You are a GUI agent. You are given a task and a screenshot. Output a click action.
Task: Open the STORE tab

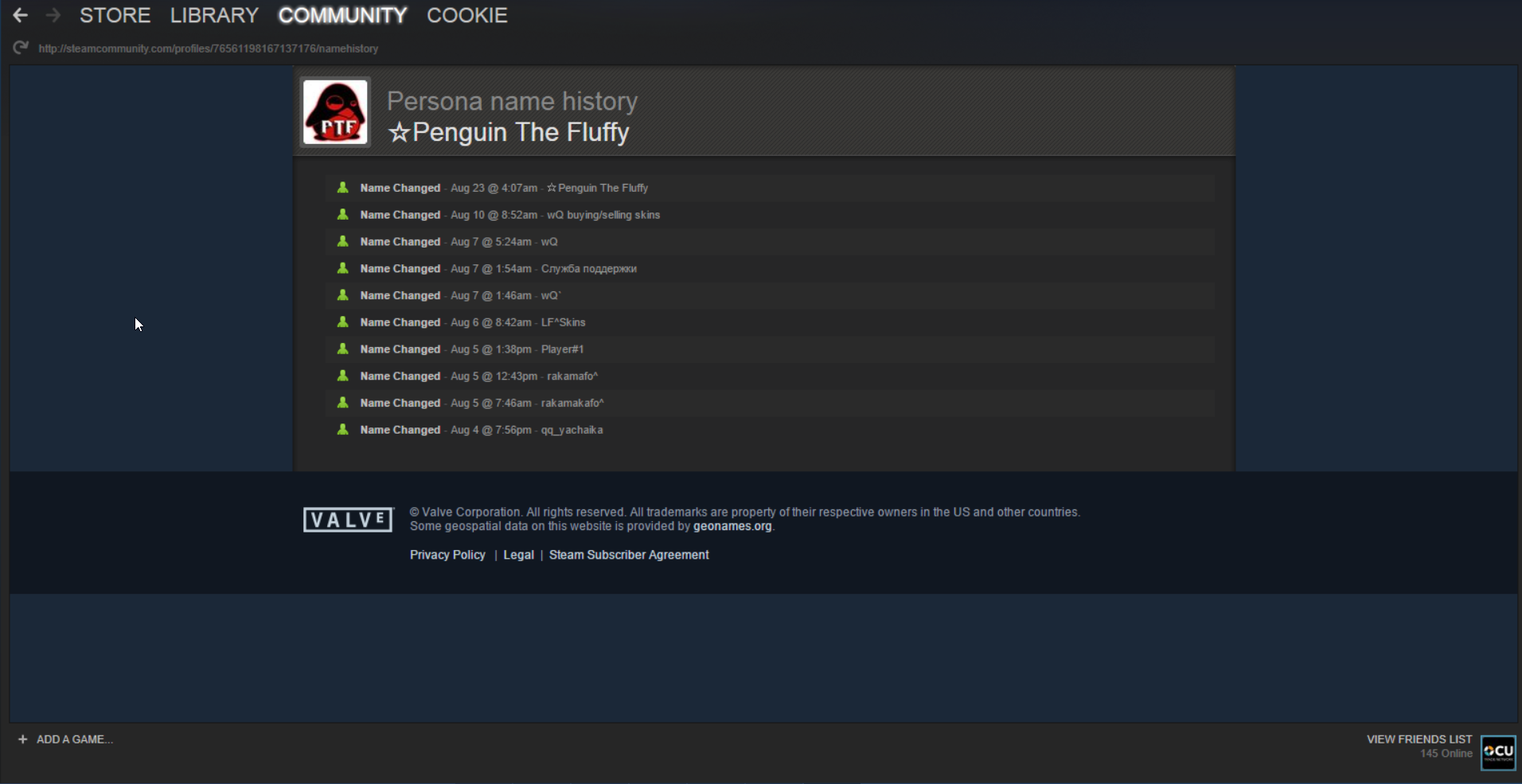pos(115,15)
